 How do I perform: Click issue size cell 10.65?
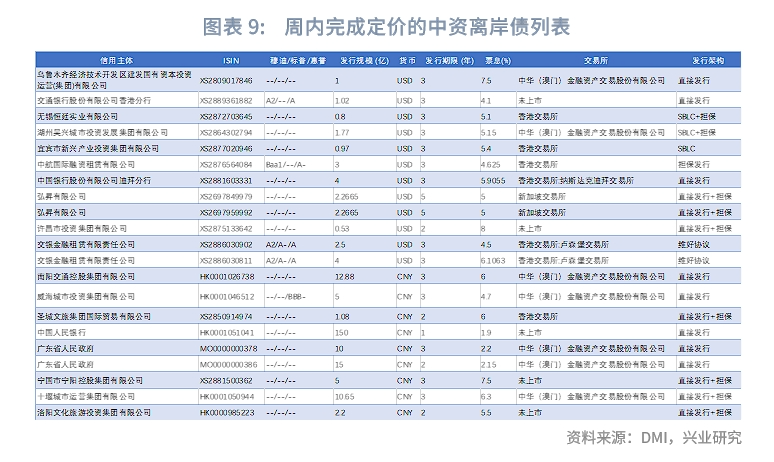tap(345, 396)
